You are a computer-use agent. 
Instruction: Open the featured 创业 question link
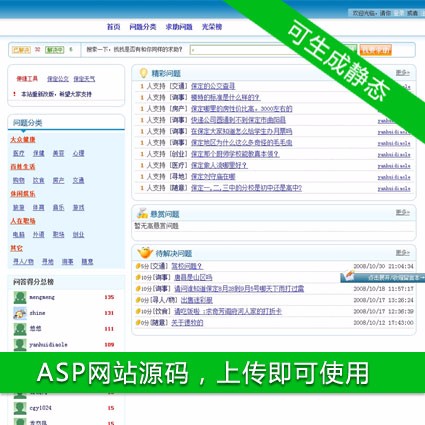tap(235, 154)
